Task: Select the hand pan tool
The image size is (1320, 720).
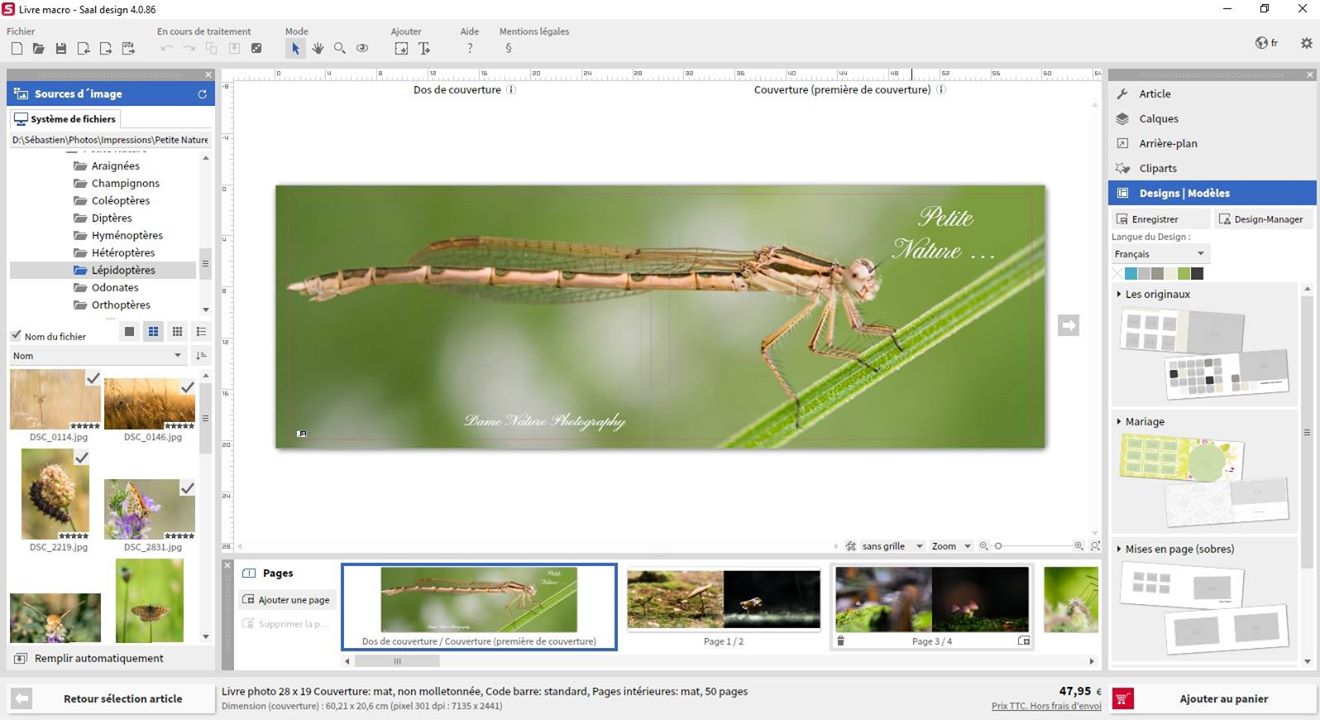Action: coord(318,48)
